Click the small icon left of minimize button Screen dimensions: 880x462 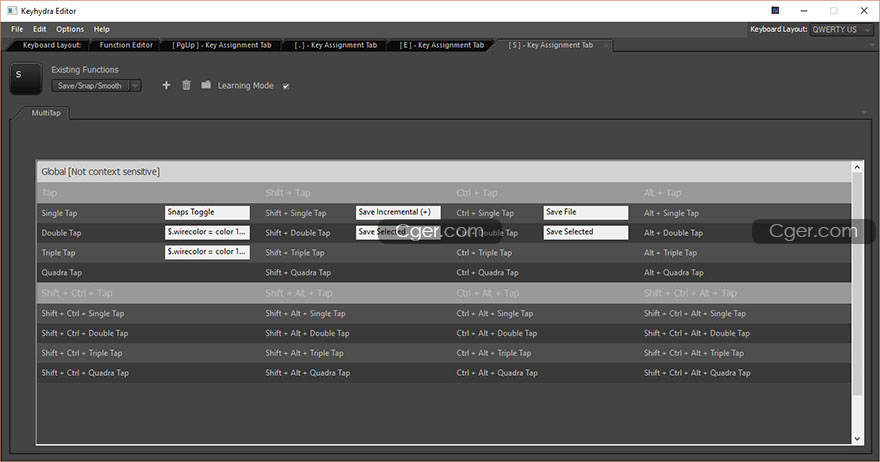click(x=777, y=9)
